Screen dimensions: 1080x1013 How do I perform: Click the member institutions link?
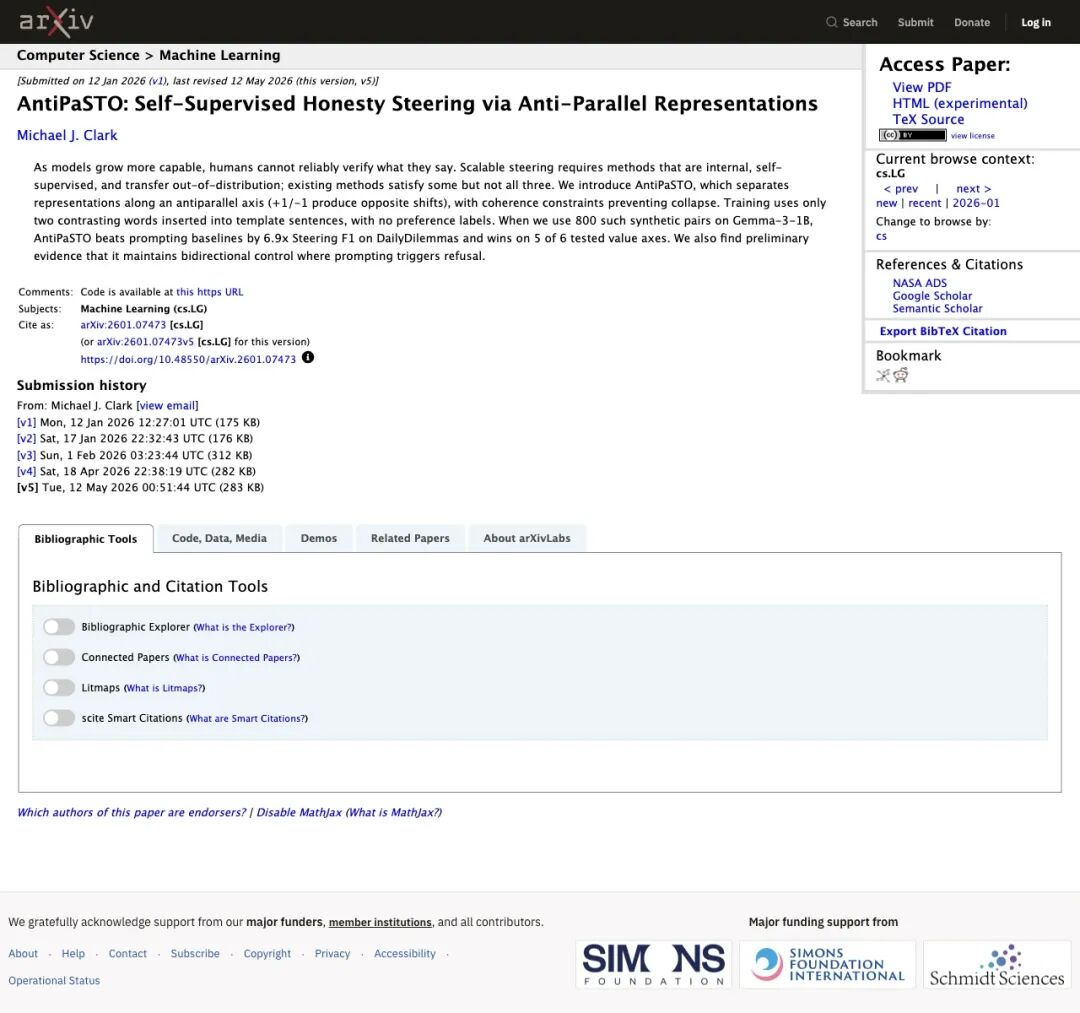tap(380, 922)
